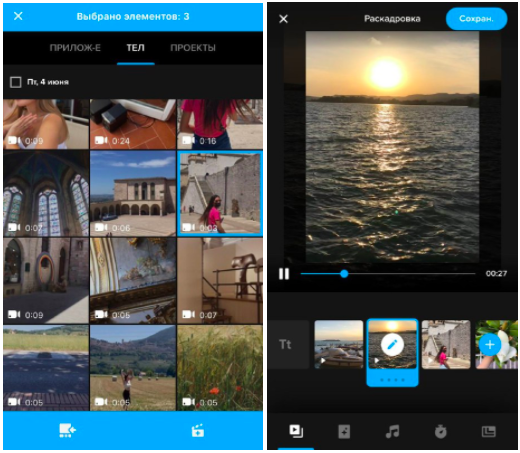Pause the video preview
The height and width of the screenshot is (453, 520).
point(284,274)
